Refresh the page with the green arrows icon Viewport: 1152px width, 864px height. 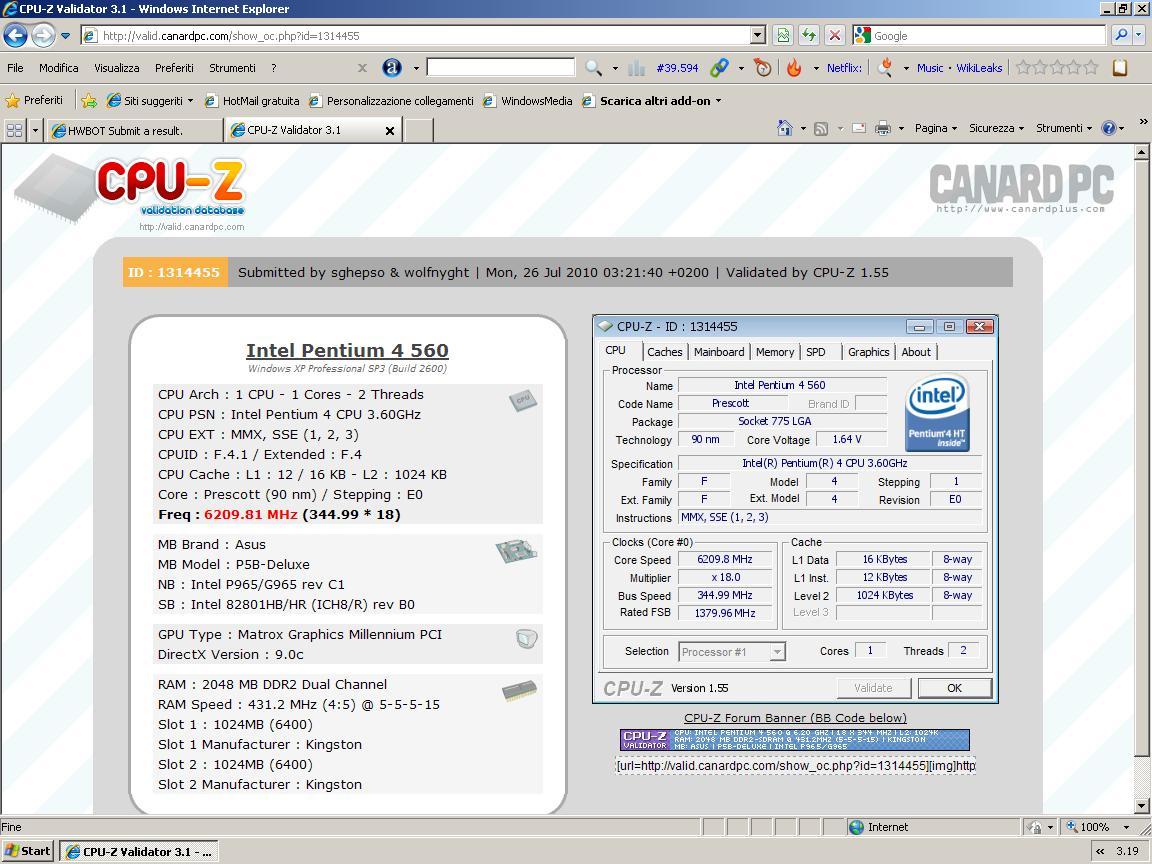[x=809, y=35]
